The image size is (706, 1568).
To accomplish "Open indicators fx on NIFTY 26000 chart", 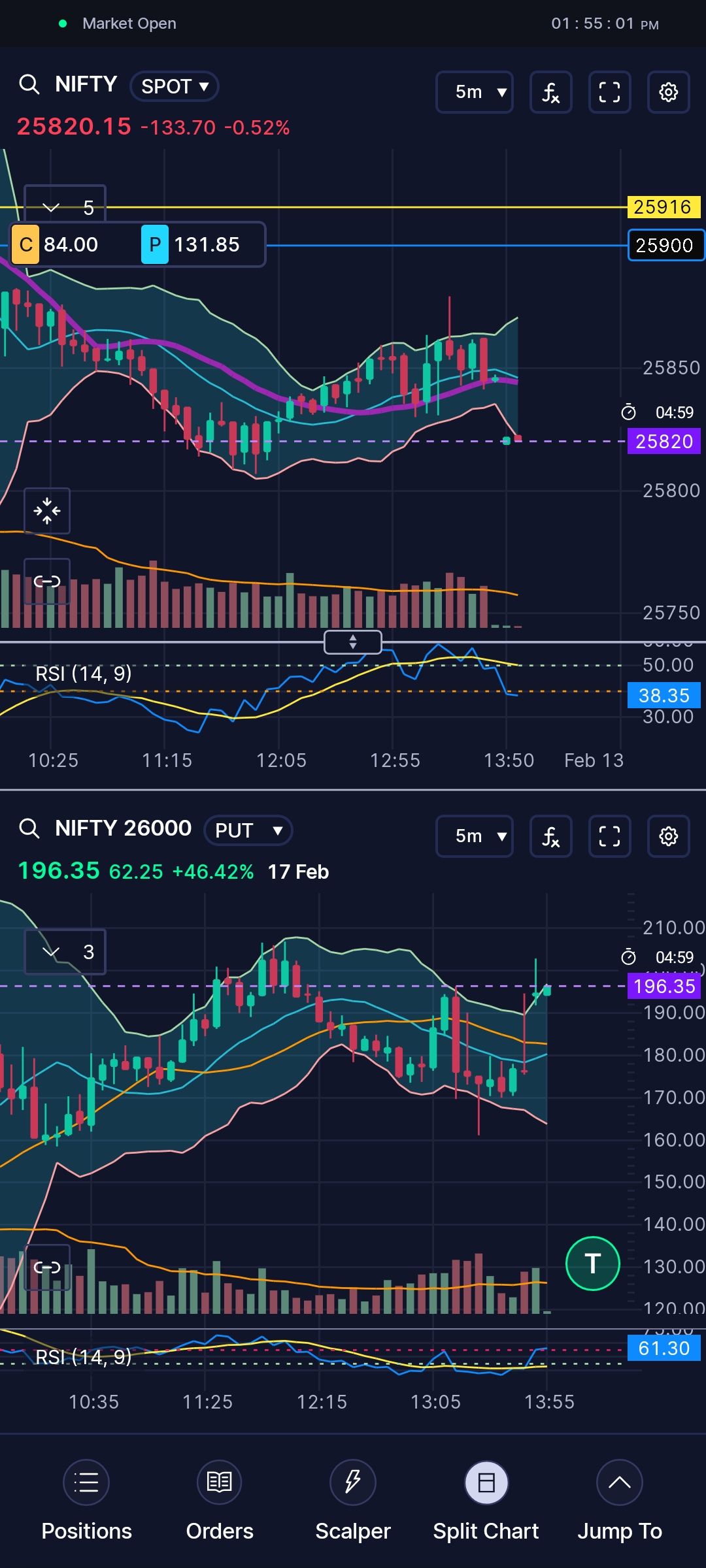I will click(550, 836).
